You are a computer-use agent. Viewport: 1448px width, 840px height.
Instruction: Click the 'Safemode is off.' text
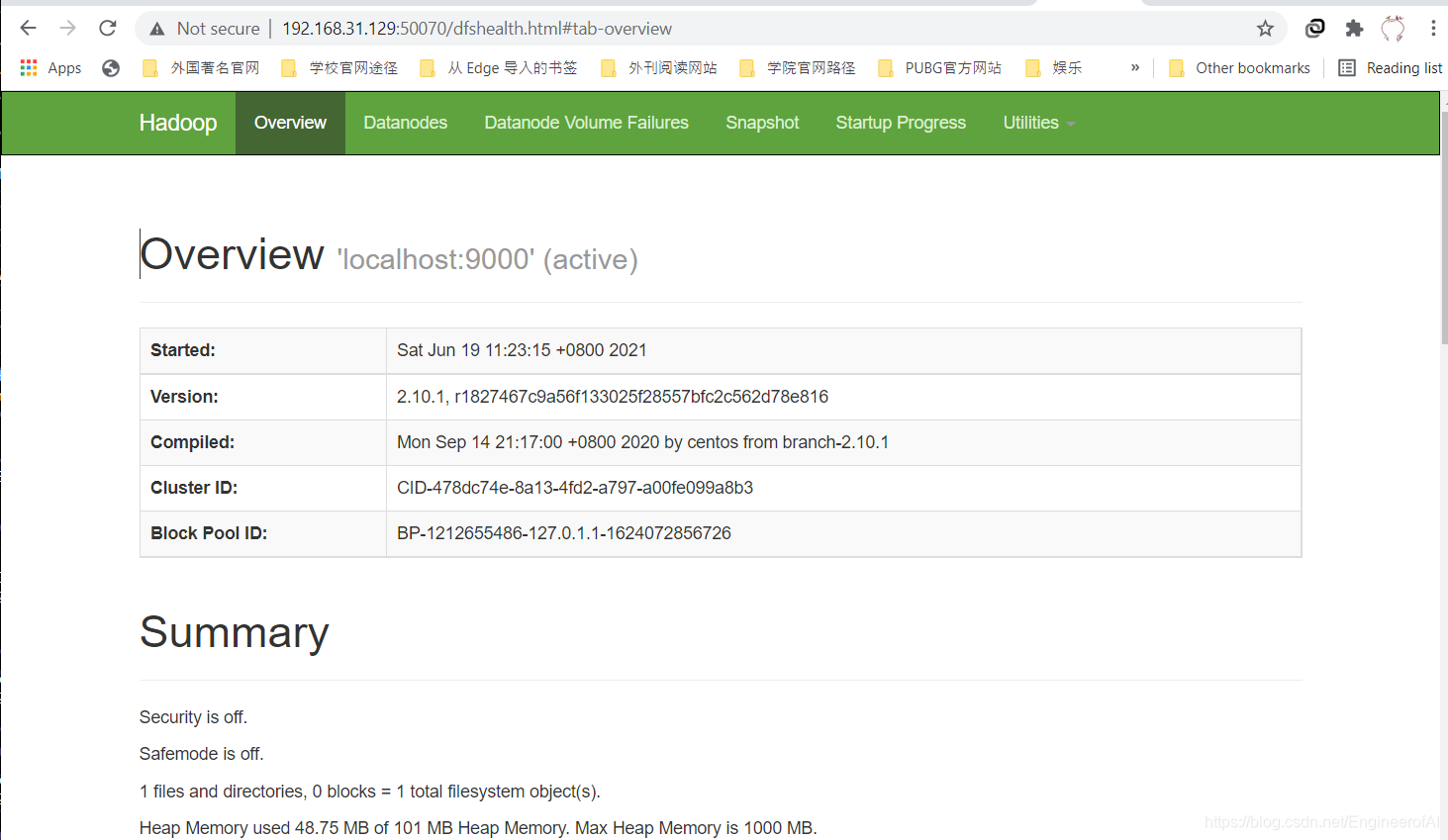202,754
